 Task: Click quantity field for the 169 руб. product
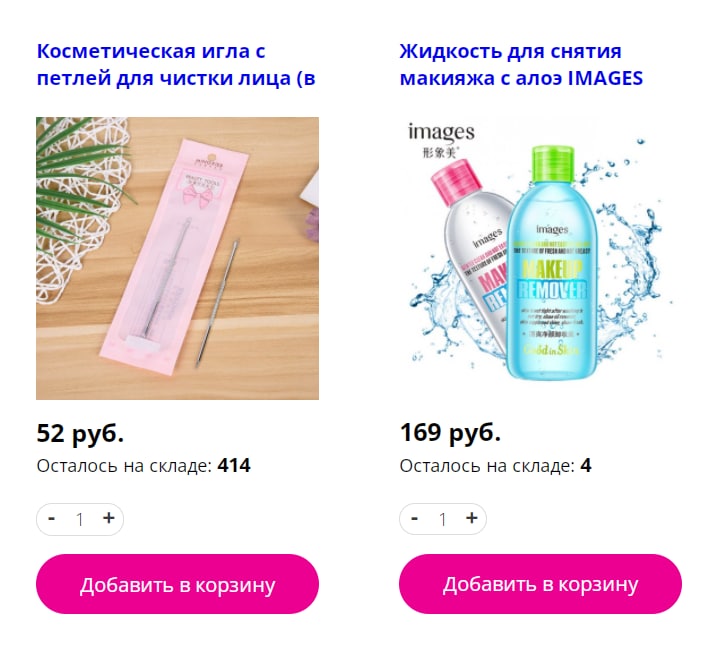click(x=443, y=519)
